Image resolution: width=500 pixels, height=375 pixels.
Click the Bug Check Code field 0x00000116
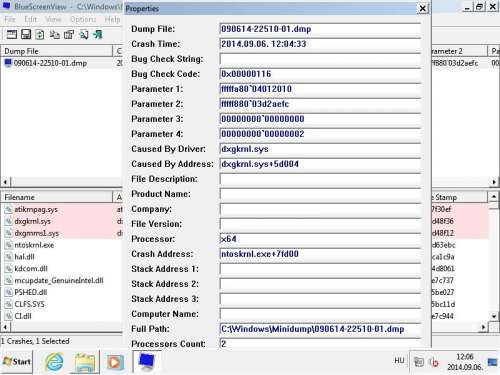320,74
